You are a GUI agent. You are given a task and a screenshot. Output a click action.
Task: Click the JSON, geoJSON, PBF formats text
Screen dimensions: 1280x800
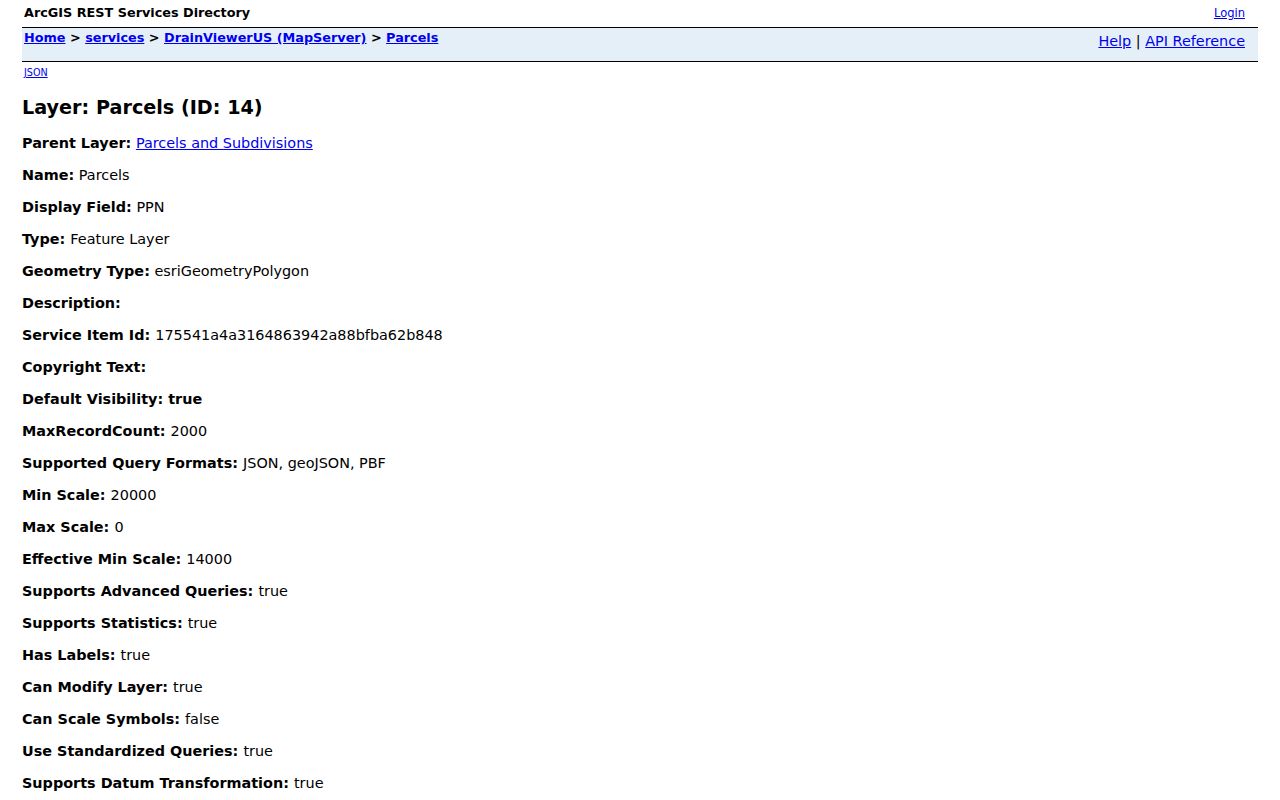(314, 463)
